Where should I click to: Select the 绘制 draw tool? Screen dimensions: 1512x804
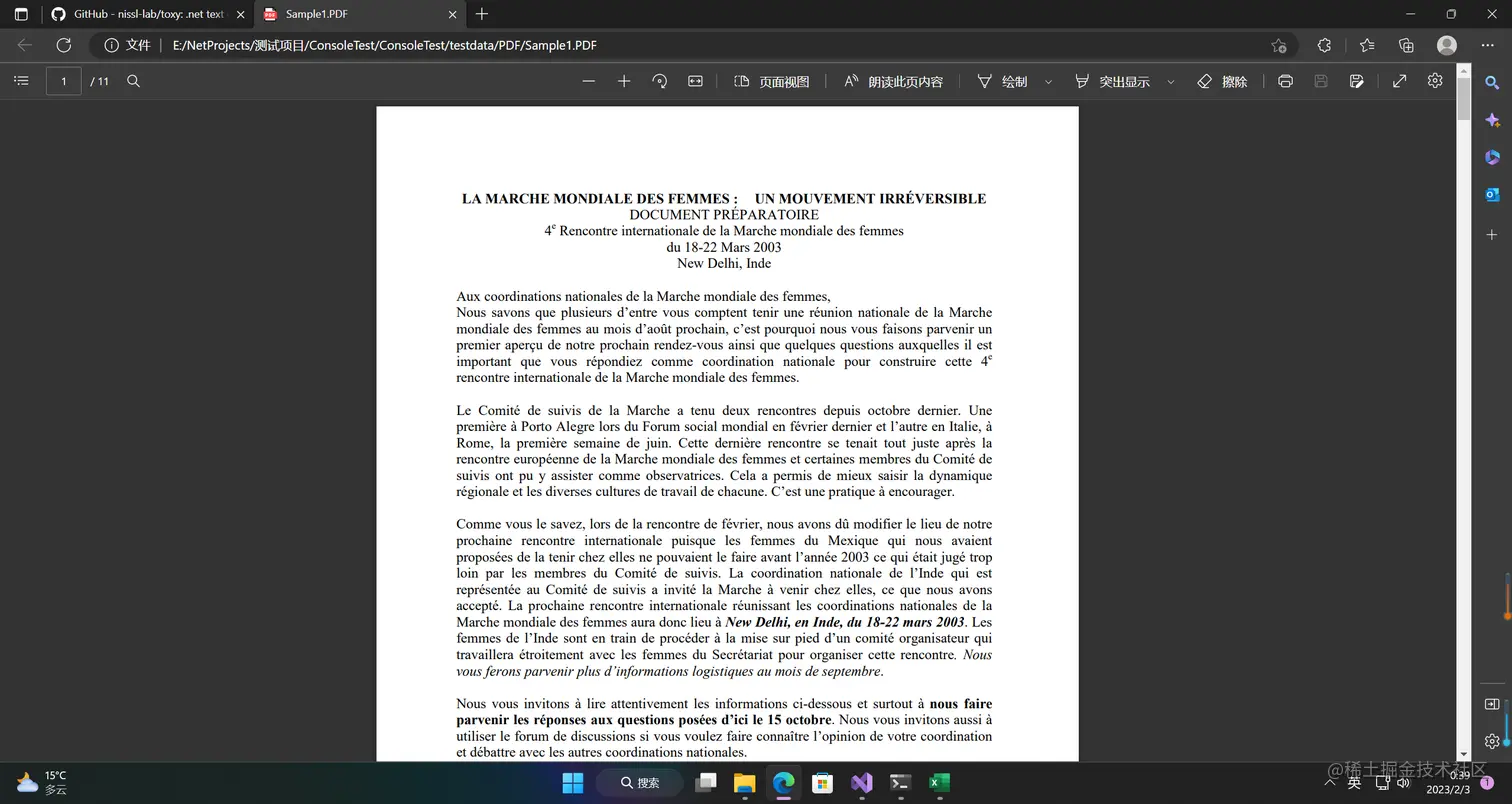(1002, 81)
